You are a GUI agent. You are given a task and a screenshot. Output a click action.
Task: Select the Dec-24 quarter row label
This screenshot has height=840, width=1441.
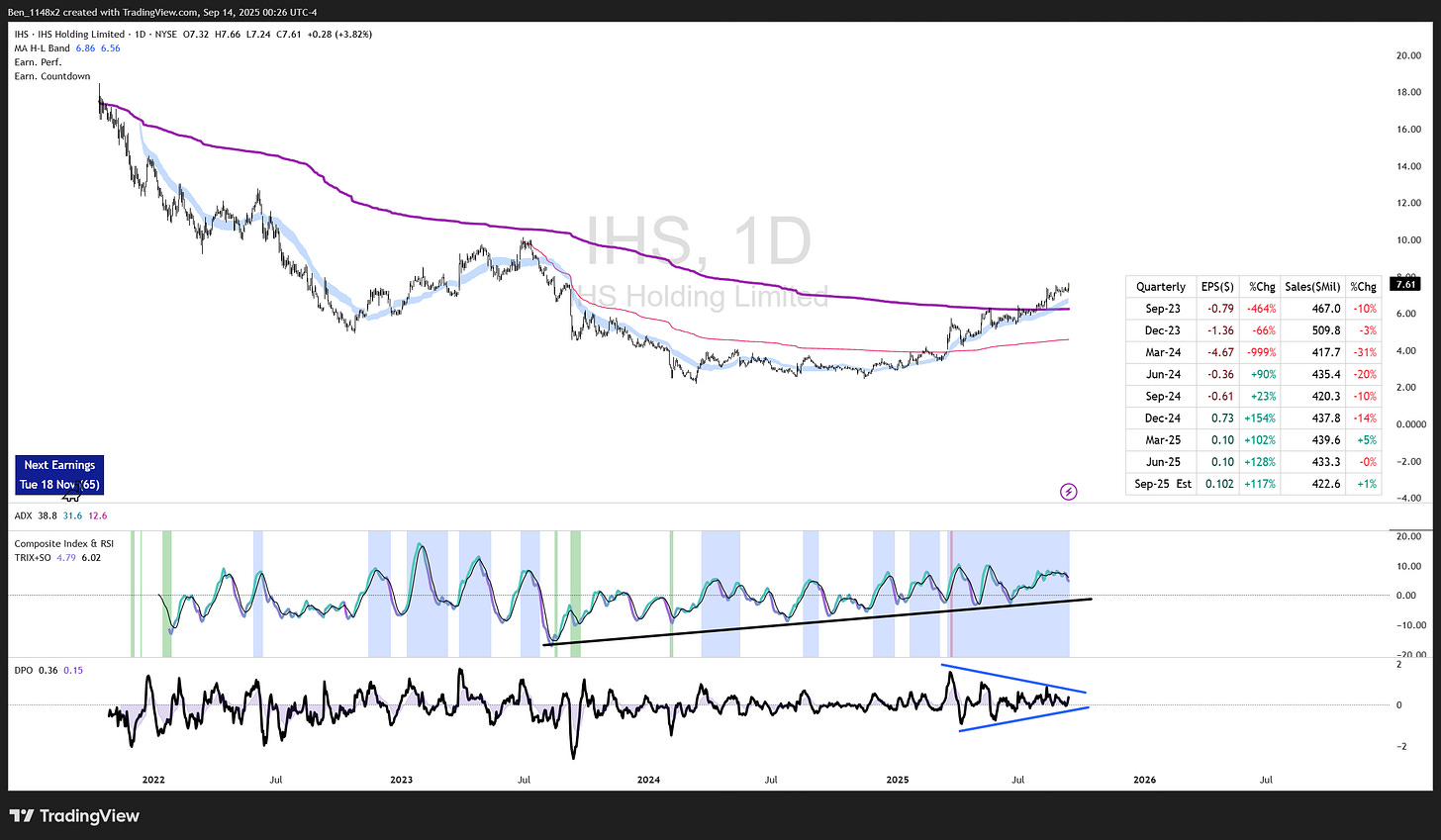point(1163,418)
